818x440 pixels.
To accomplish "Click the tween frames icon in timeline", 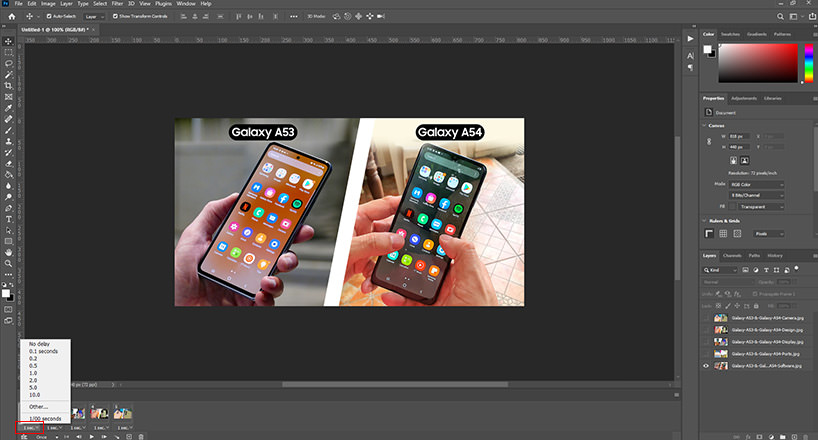I will [117, 436].
